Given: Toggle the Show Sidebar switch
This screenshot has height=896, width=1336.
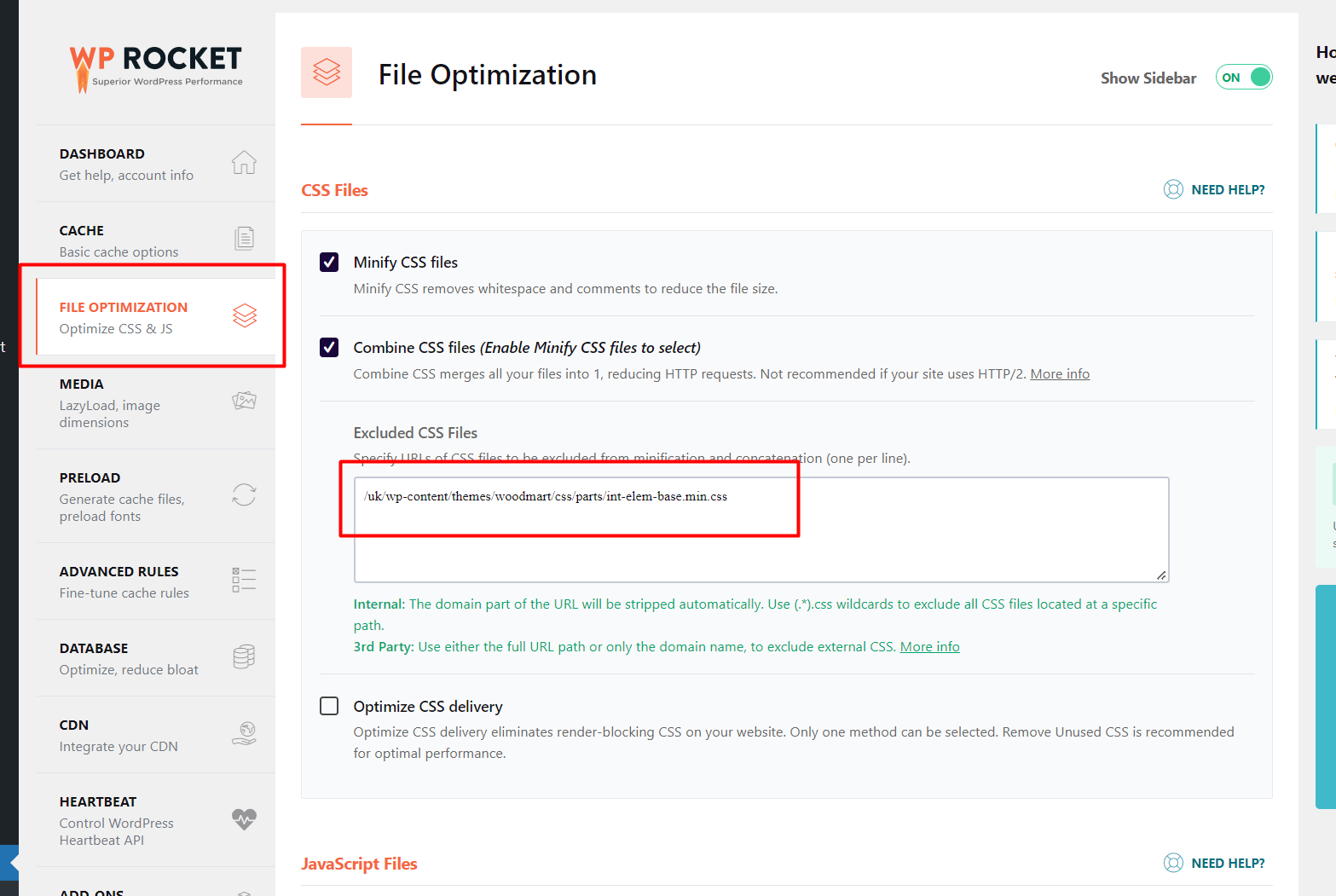Looking at the screenshot, I should (1244, 78).
